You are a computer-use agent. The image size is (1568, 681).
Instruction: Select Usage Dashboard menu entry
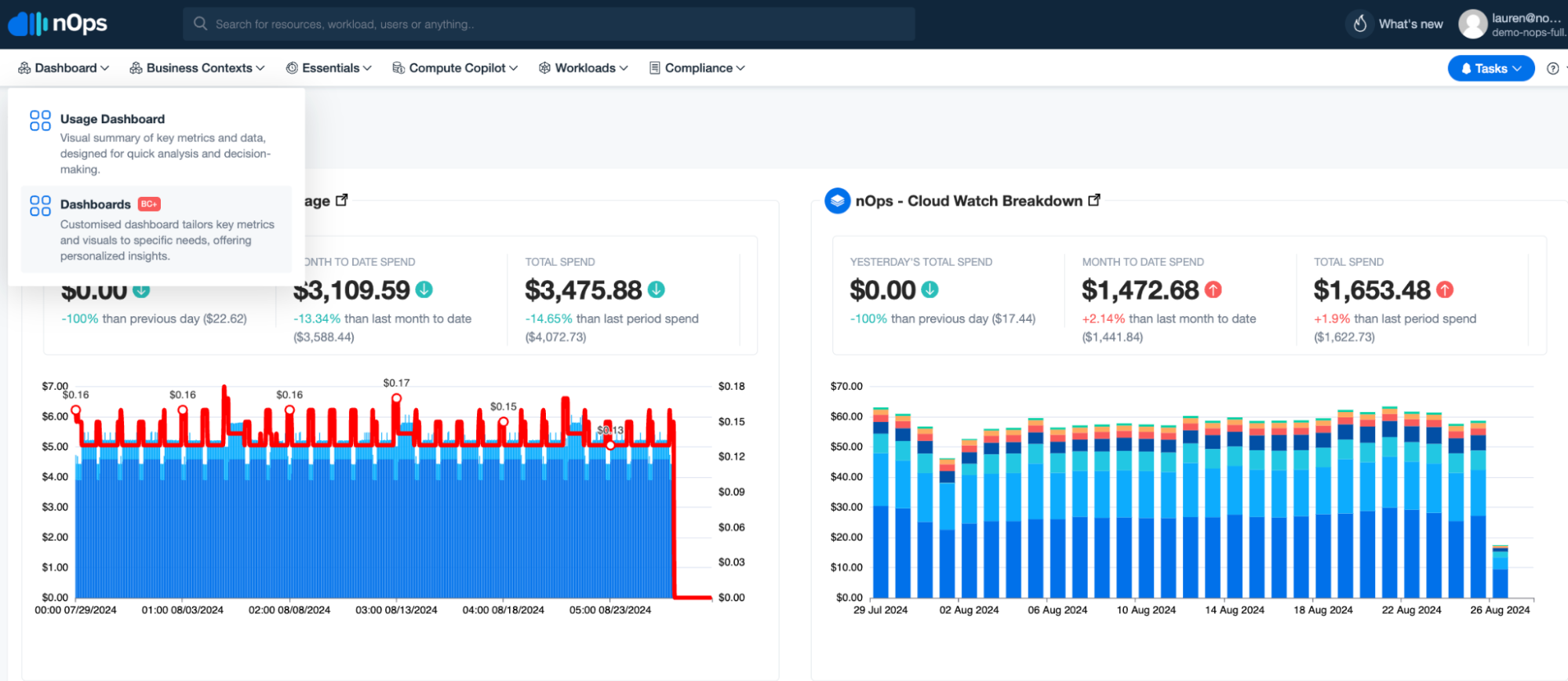point(156,143)
